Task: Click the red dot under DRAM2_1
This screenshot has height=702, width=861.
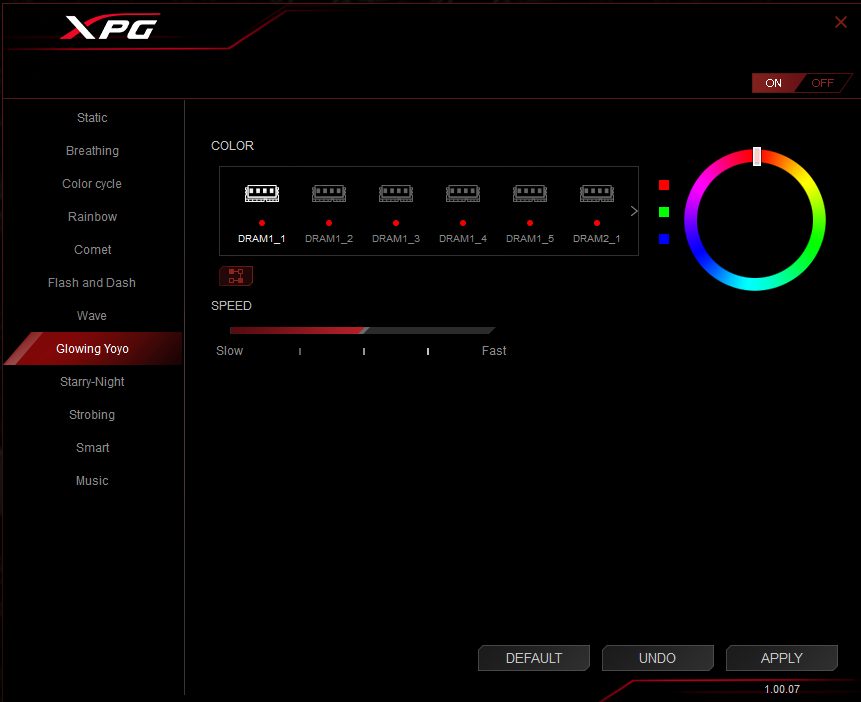Action: click(x=597, y=223)
